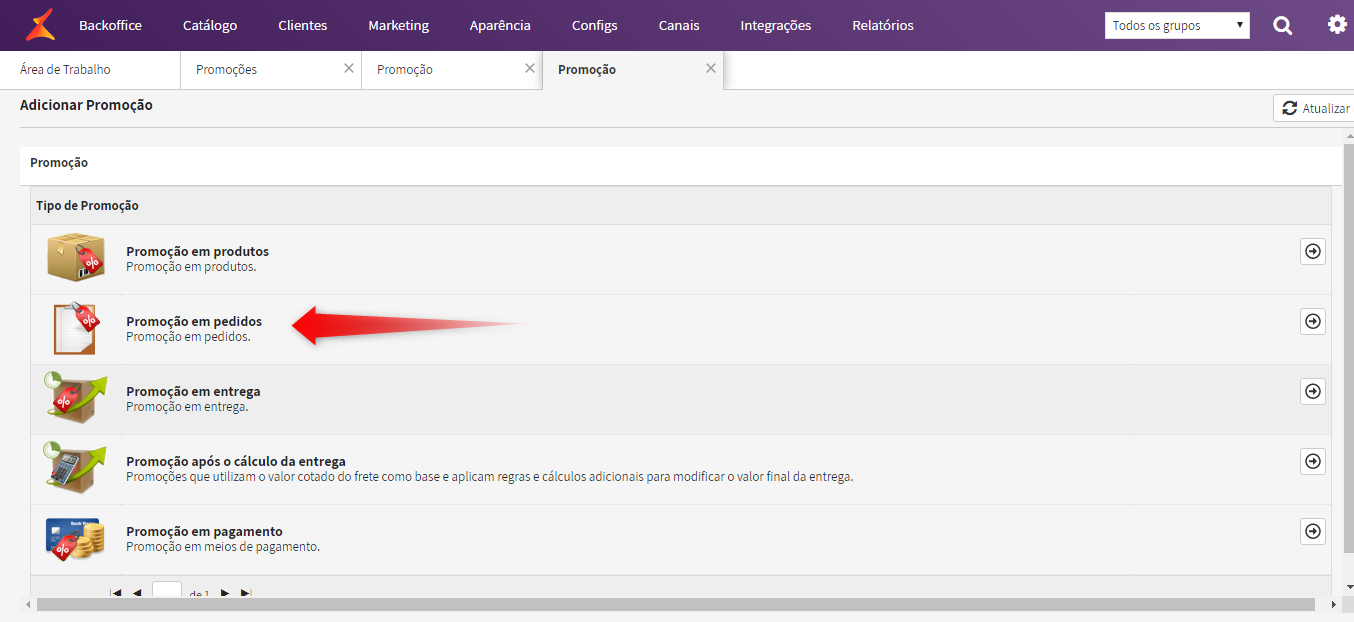Open the search magnifier icon
This screenshot has width=1354, height=622.
(1282, 25)
